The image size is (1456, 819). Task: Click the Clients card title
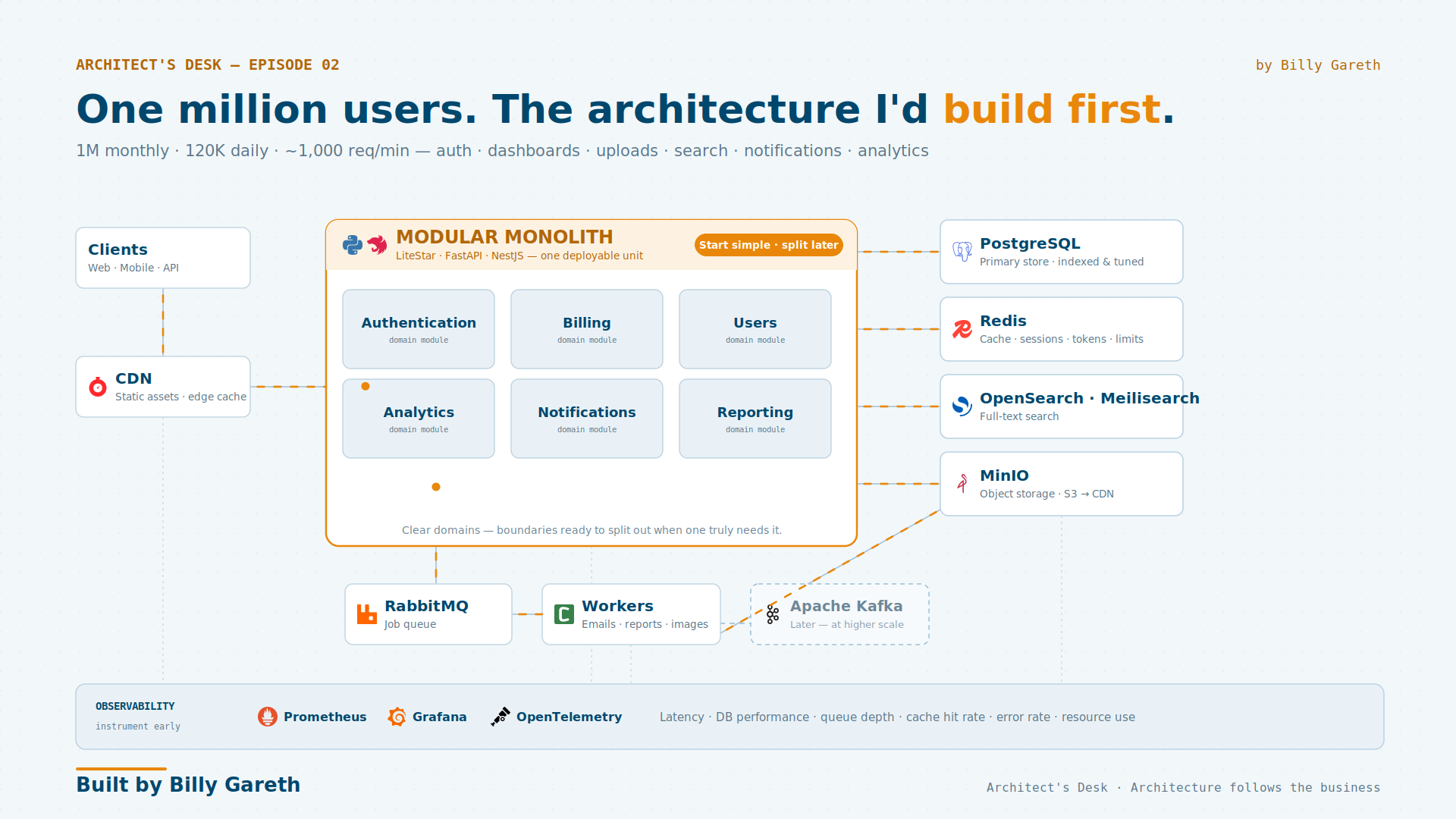pyautogui.click(x=118, y=249)
